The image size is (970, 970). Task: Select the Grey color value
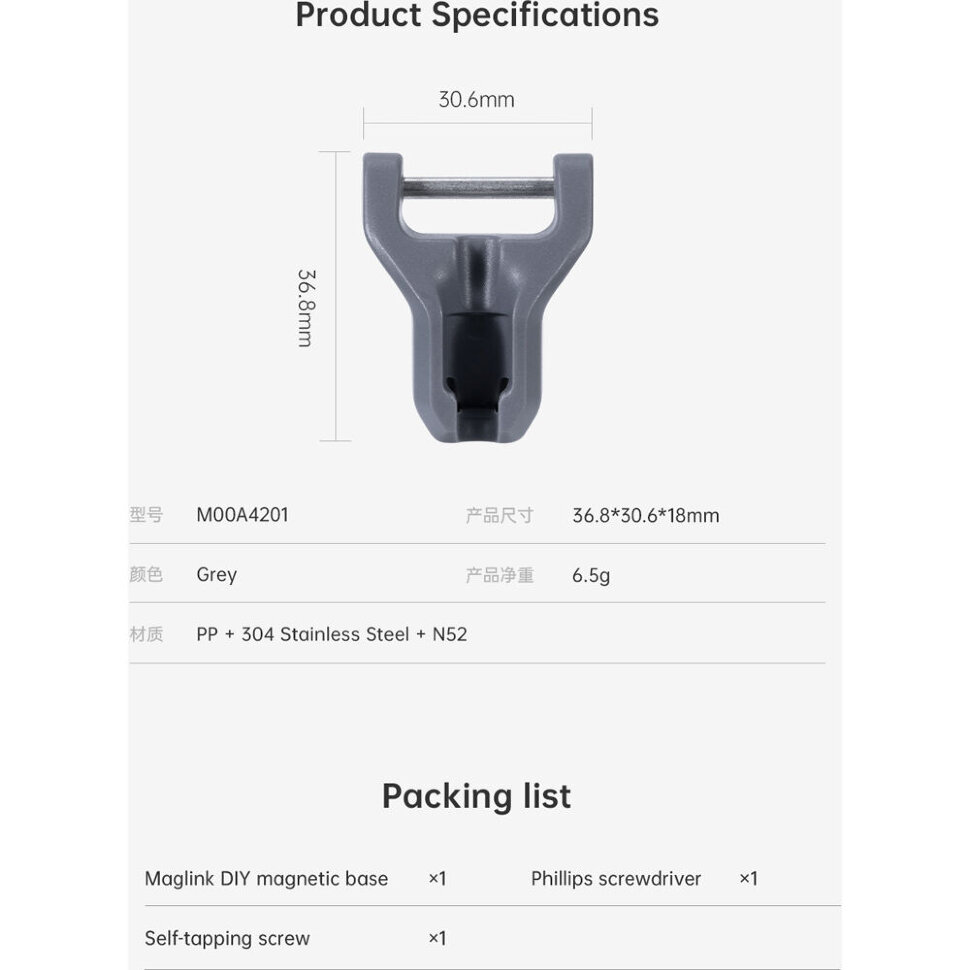[216, 575]
